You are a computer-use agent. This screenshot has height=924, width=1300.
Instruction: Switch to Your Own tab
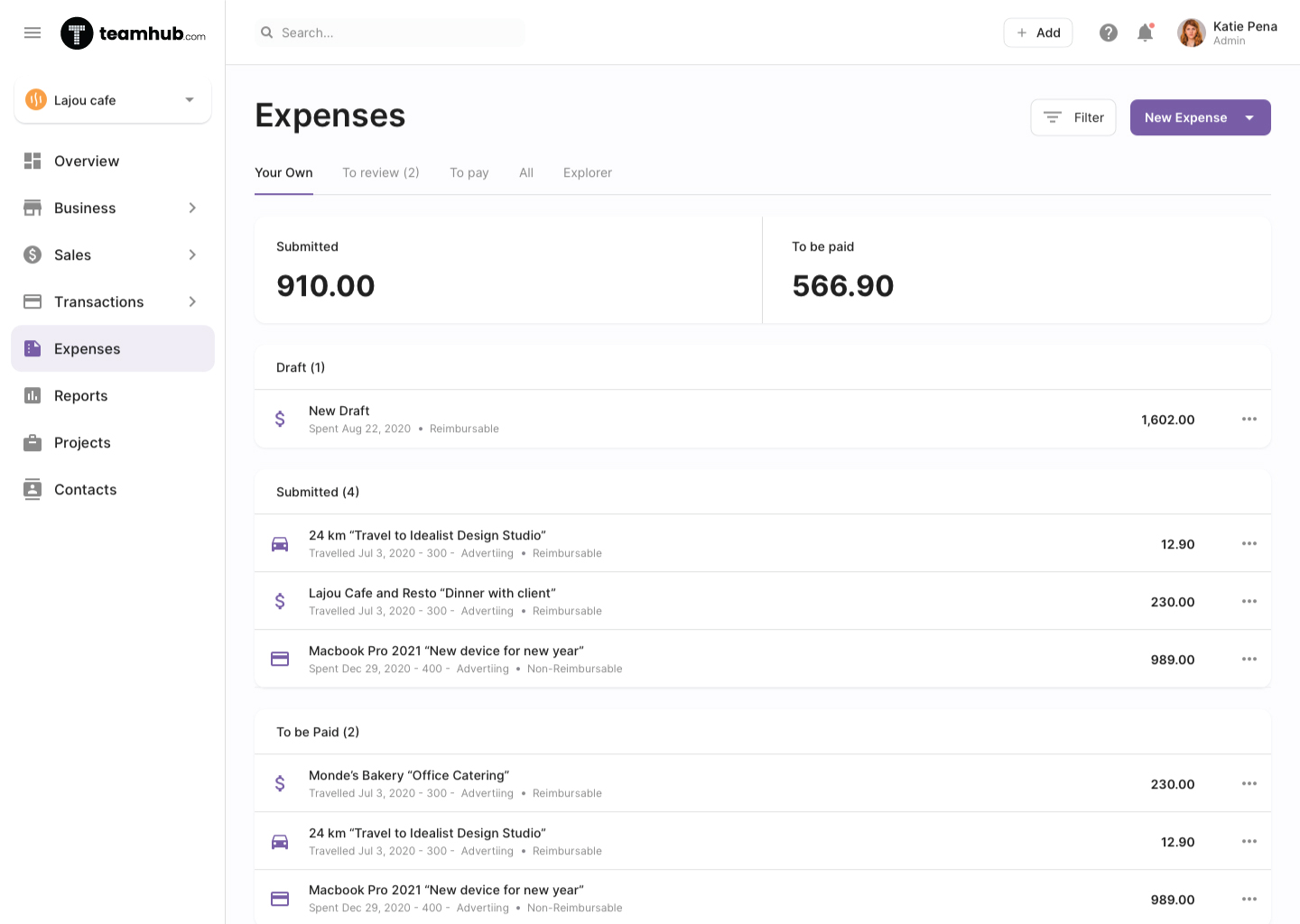click(x=283, y=172)
